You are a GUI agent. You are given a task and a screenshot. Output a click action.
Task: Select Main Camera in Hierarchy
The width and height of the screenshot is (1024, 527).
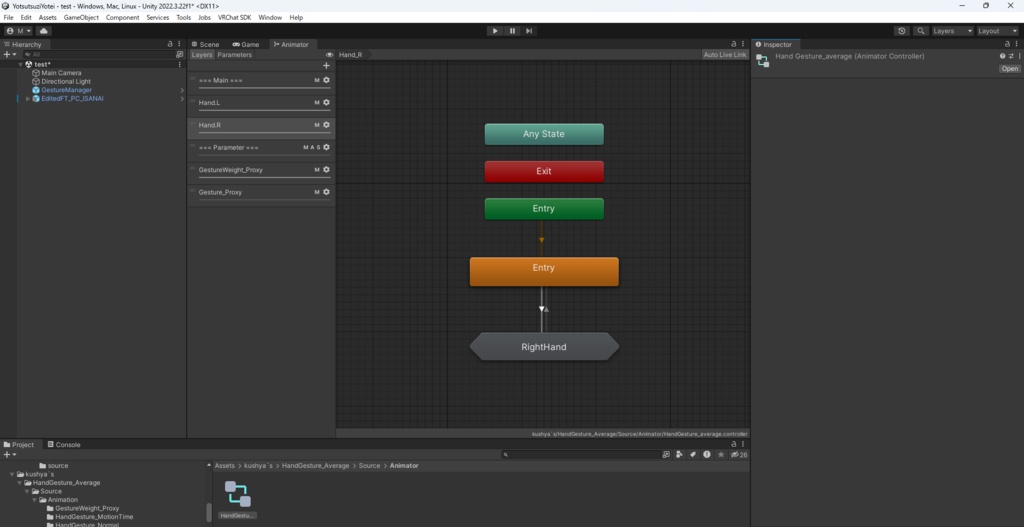[61, 73]
